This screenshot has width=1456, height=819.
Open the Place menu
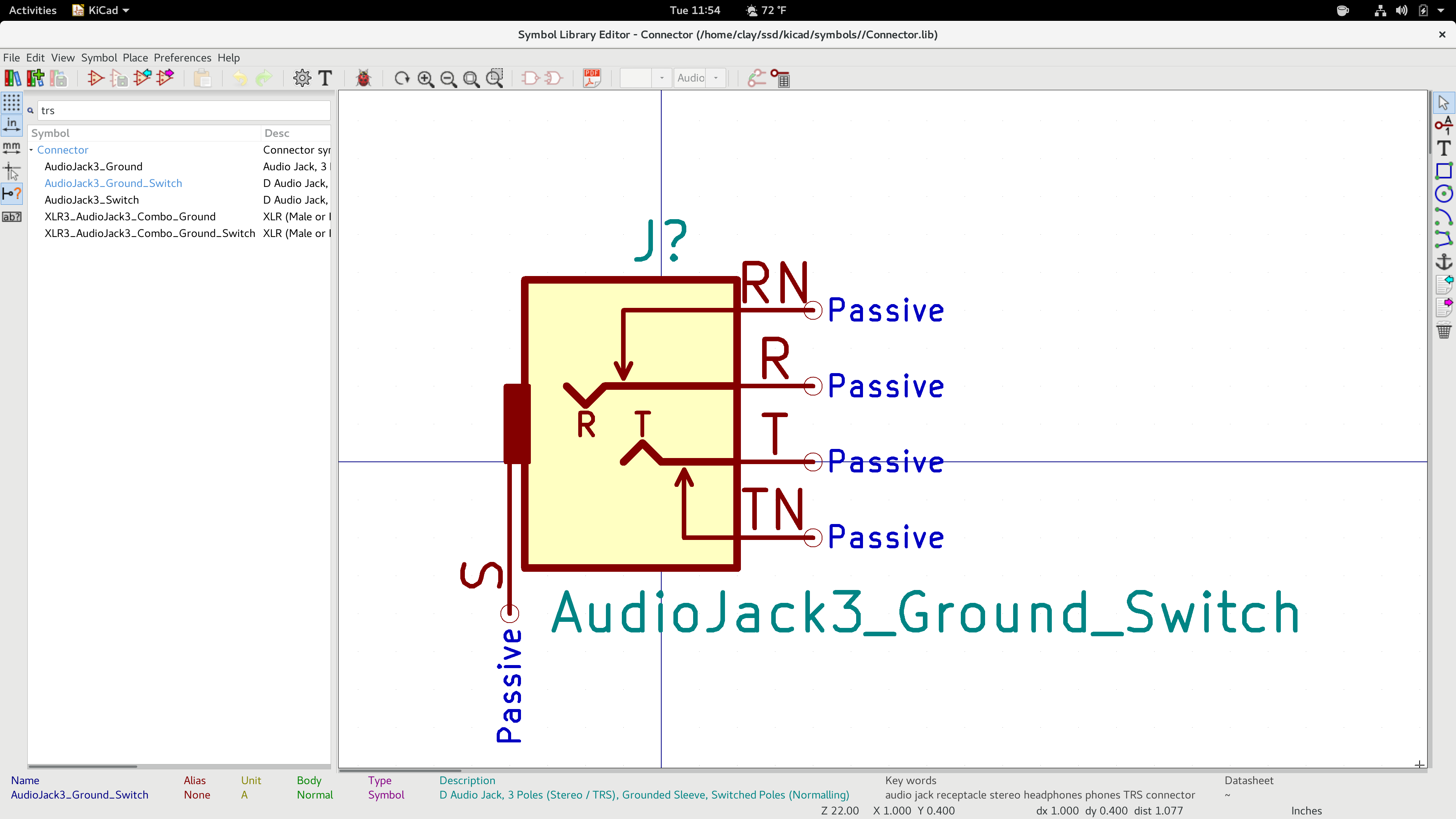tap(135, 57)
